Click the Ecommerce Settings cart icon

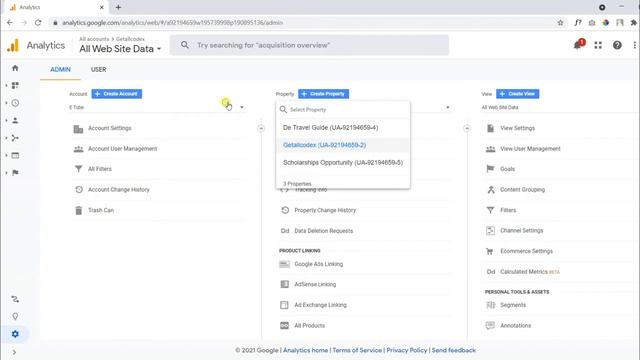pyautogui.click(x=490, y=251)
